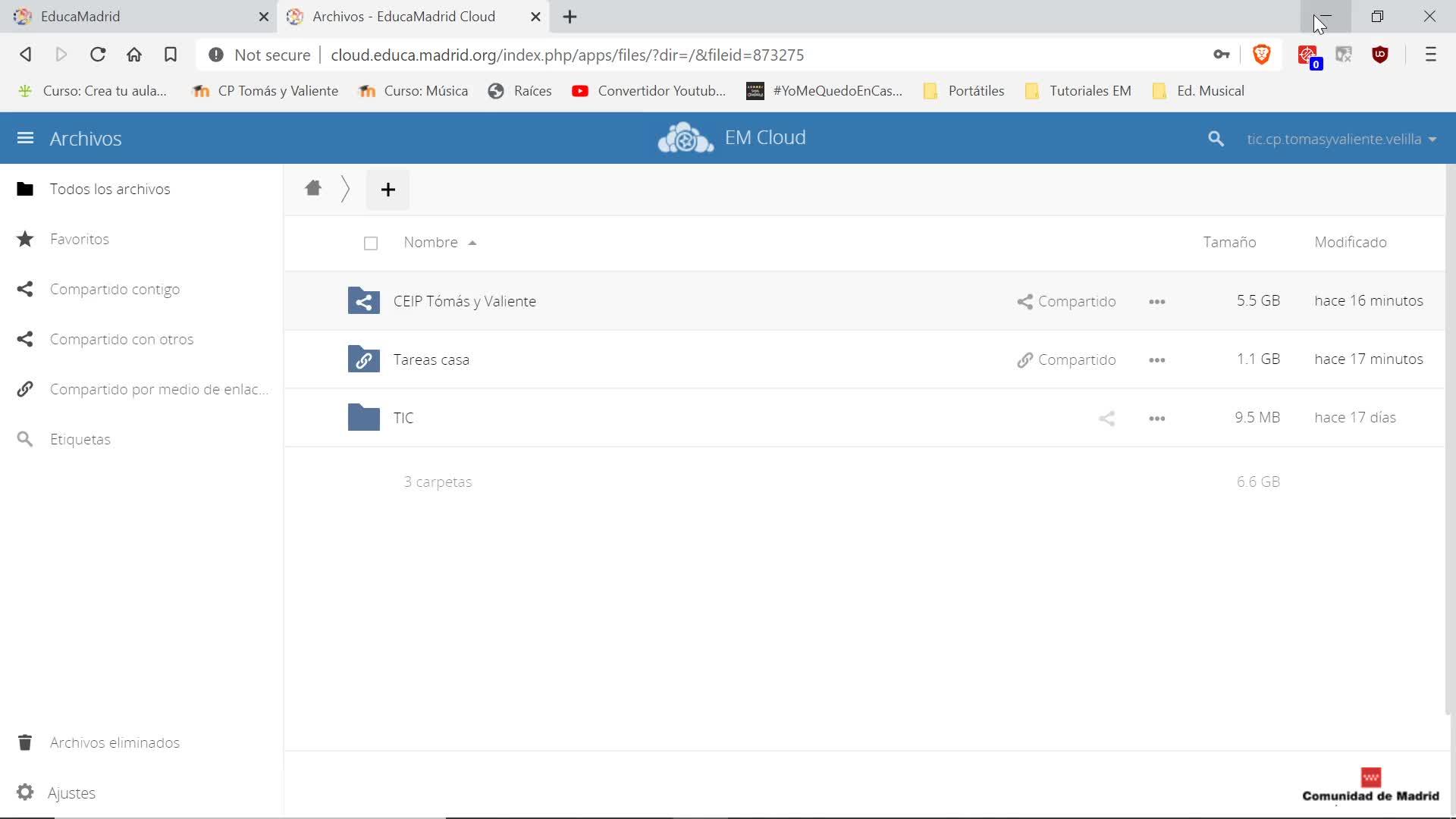Viewport: 1456px width, 819px height.
Task: Click the plus button to add a new file
Action: point(388,190)
